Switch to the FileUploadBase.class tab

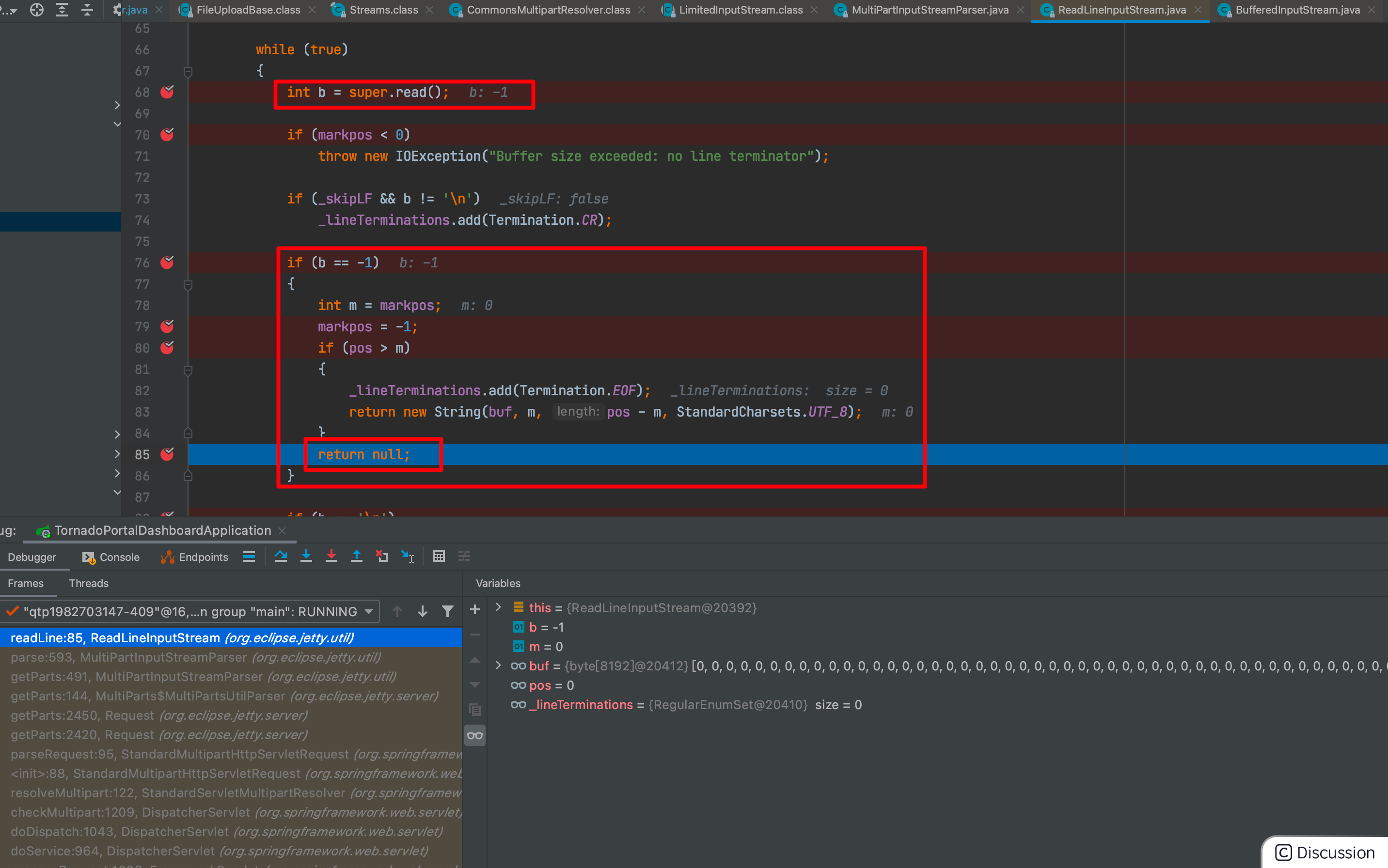pos(248,10)
